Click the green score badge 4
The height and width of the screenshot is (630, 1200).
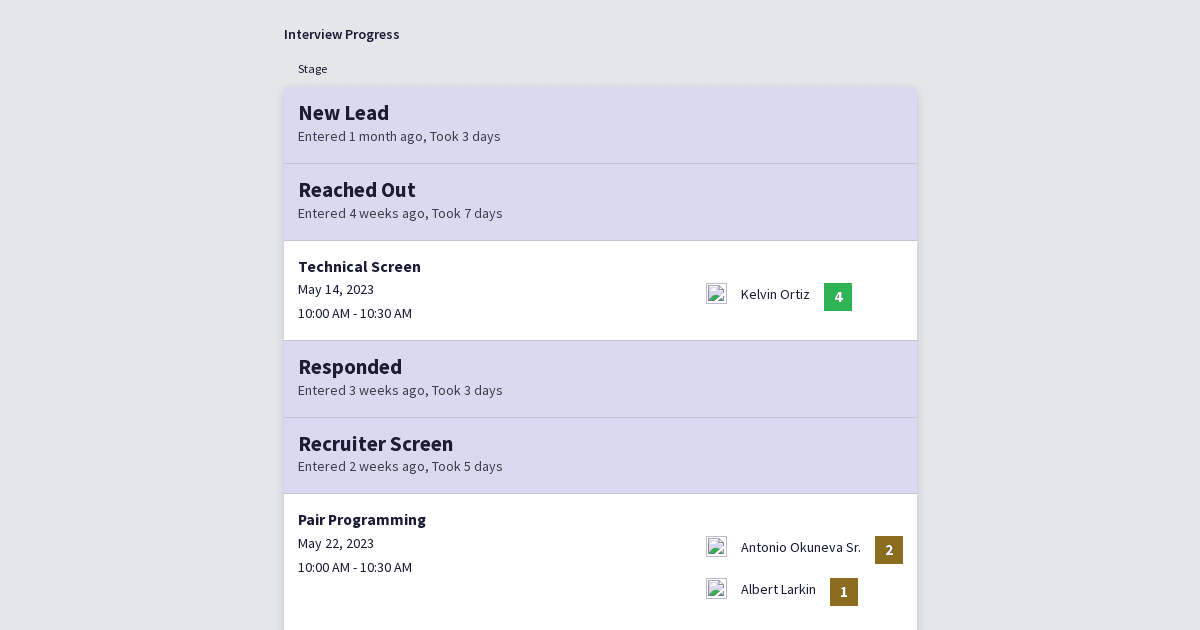click(838, 297)
